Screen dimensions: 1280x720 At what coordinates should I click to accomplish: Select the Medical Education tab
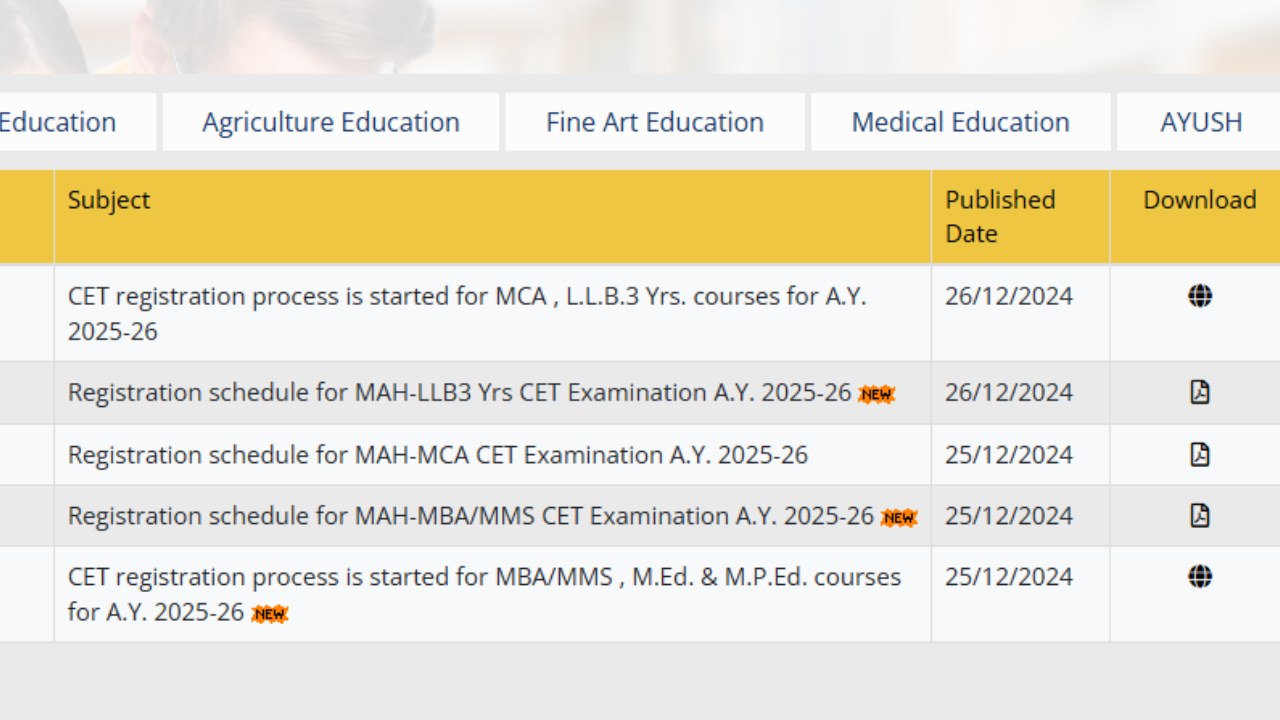(x=959, y=122)
